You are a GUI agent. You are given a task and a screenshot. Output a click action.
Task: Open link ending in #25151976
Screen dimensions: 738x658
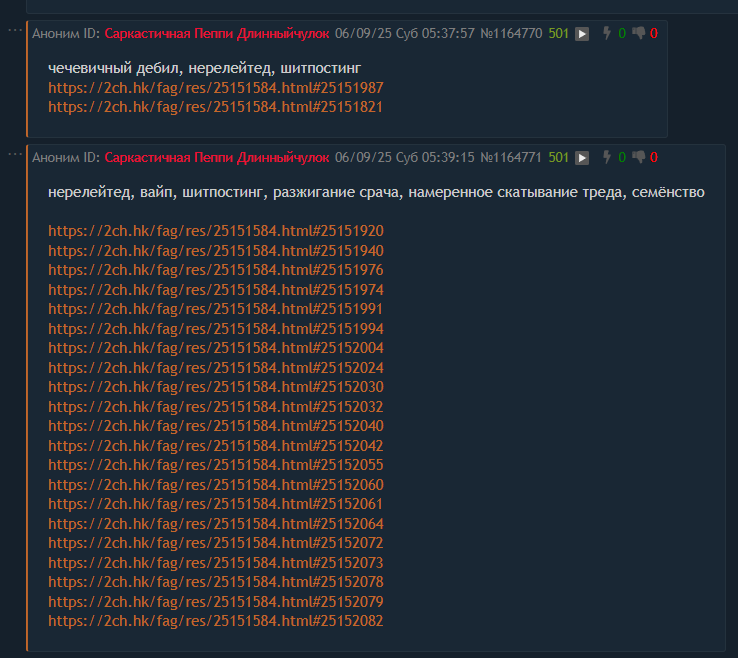(x=216, y=270)
